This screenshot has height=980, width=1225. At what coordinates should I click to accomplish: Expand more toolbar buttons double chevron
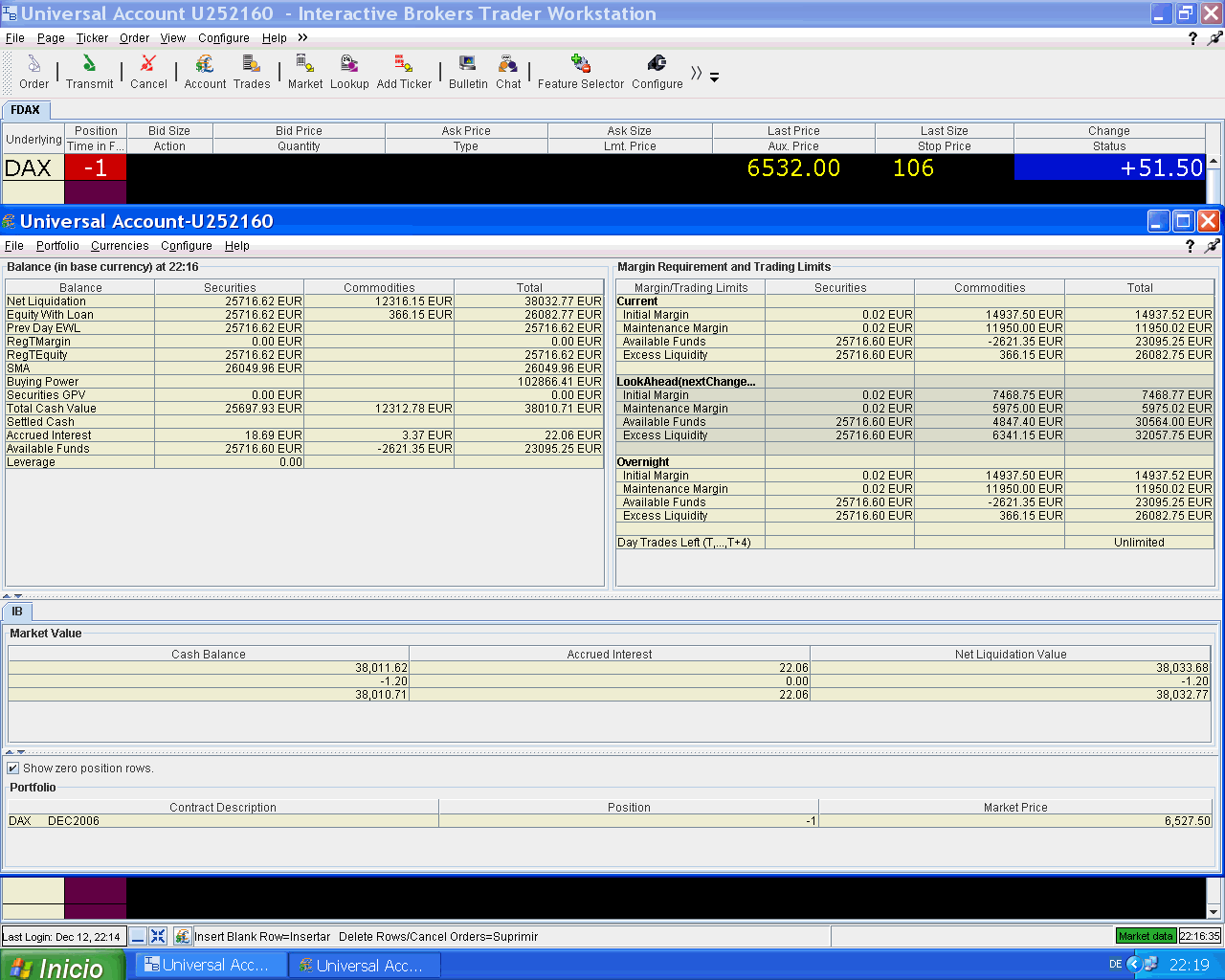pyautogui.click(x=696, y=74)
